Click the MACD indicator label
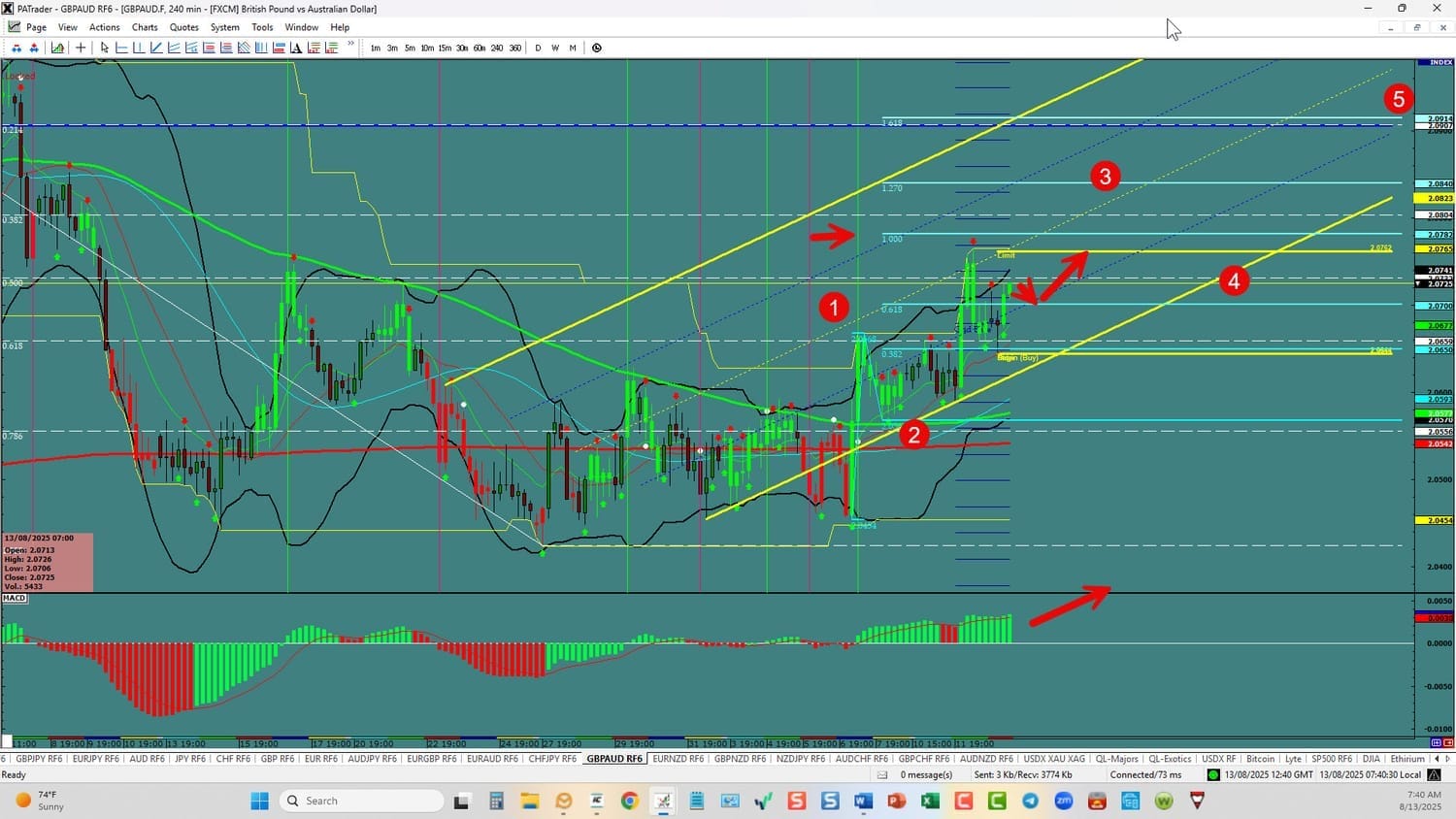The width and height of the screenshot is (1456, 819). [15, 599]
